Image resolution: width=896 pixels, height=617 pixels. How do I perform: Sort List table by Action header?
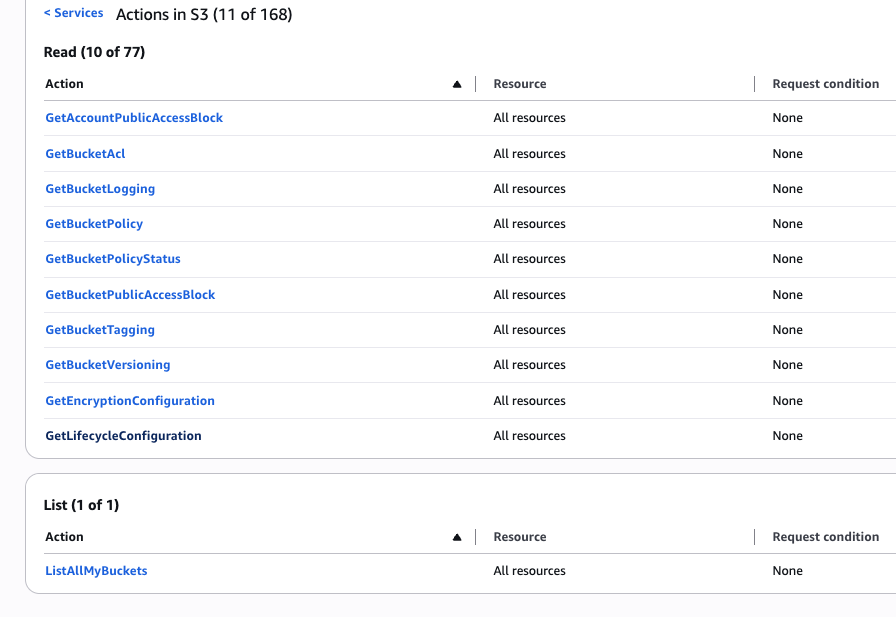(65, 537)
